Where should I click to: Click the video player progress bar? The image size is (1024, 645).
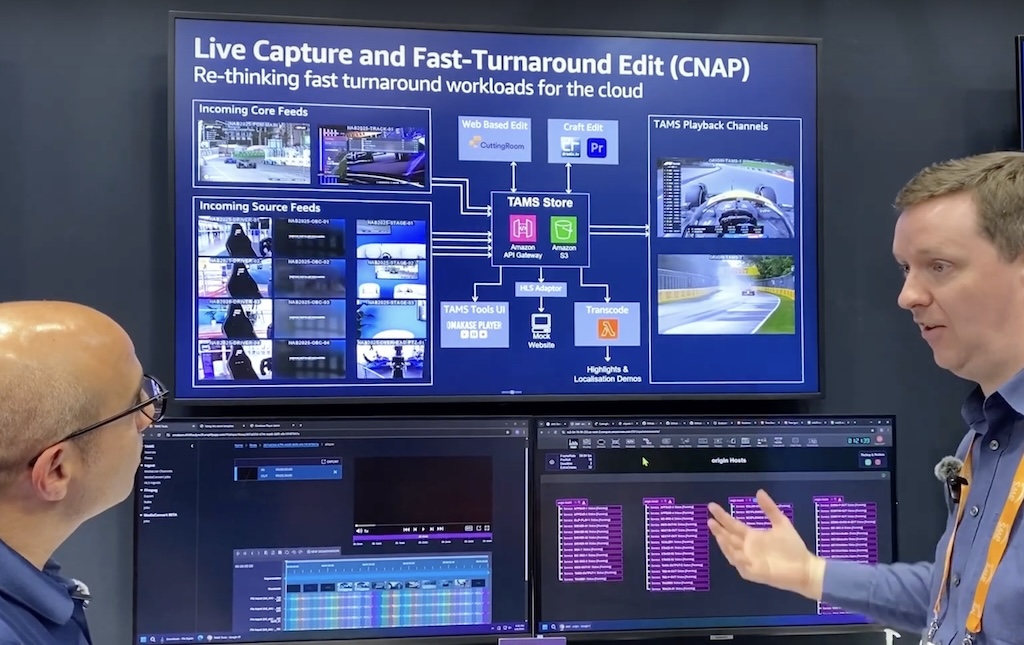(422, 526)
